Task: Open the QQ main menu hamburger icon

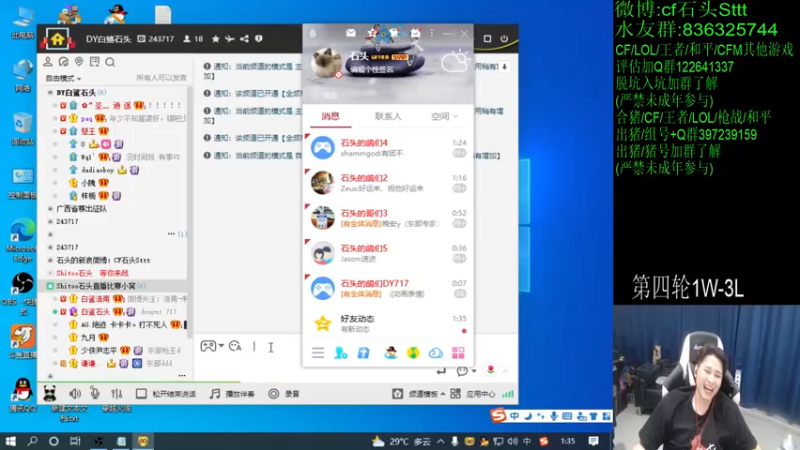Action: [x=318, y=353]
